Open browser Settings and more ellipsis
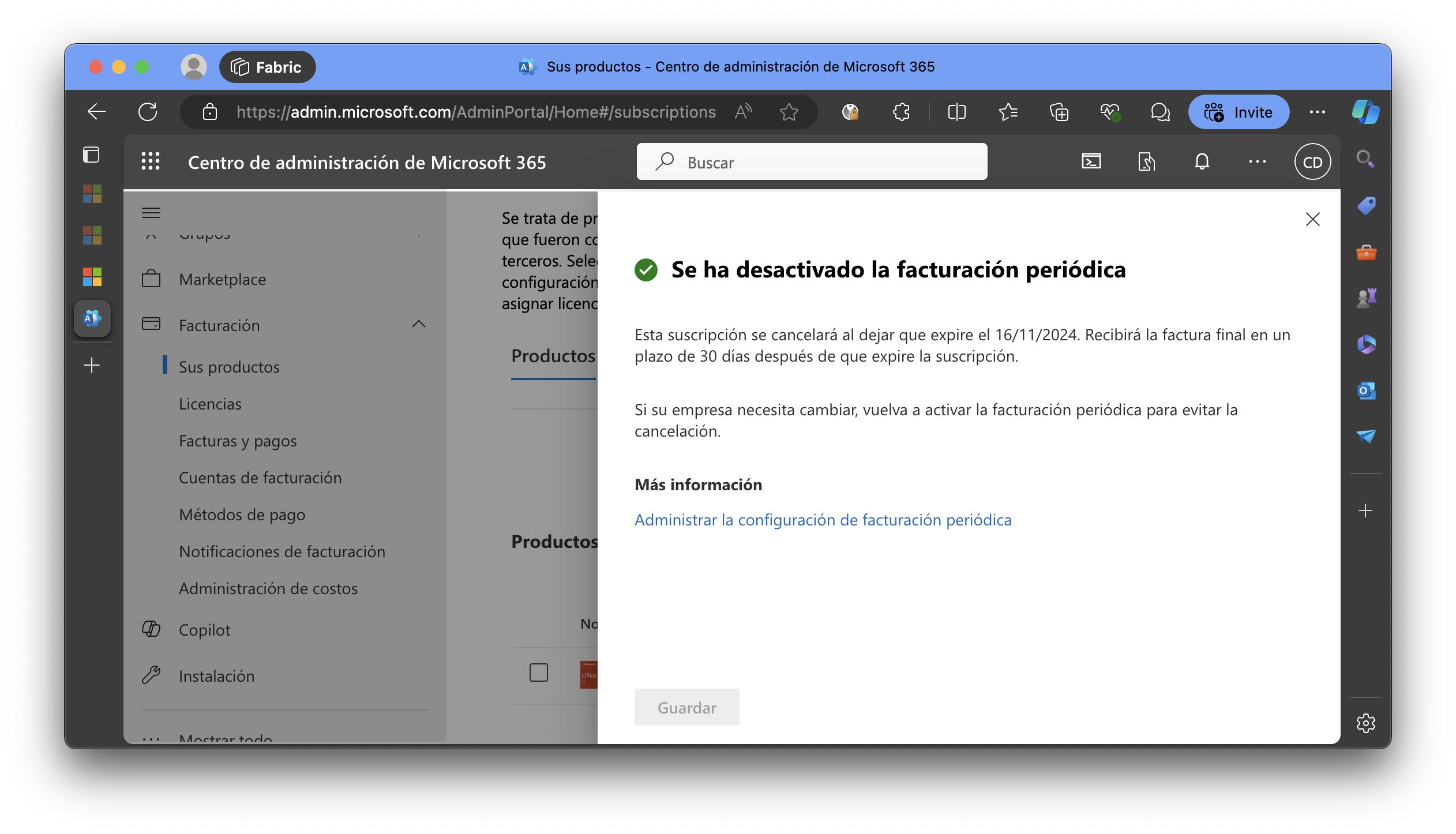Viewport: 1456px width, 834px height. 1318,112
